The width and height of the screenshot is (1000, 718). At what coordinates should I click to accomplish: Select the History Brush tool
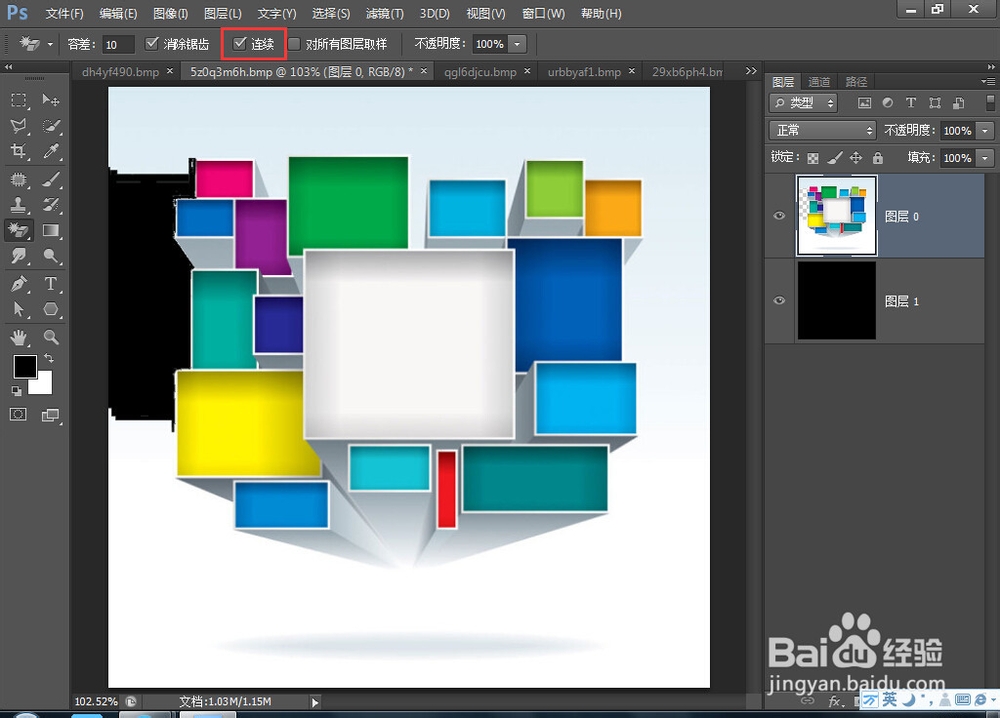click(51, 205)
